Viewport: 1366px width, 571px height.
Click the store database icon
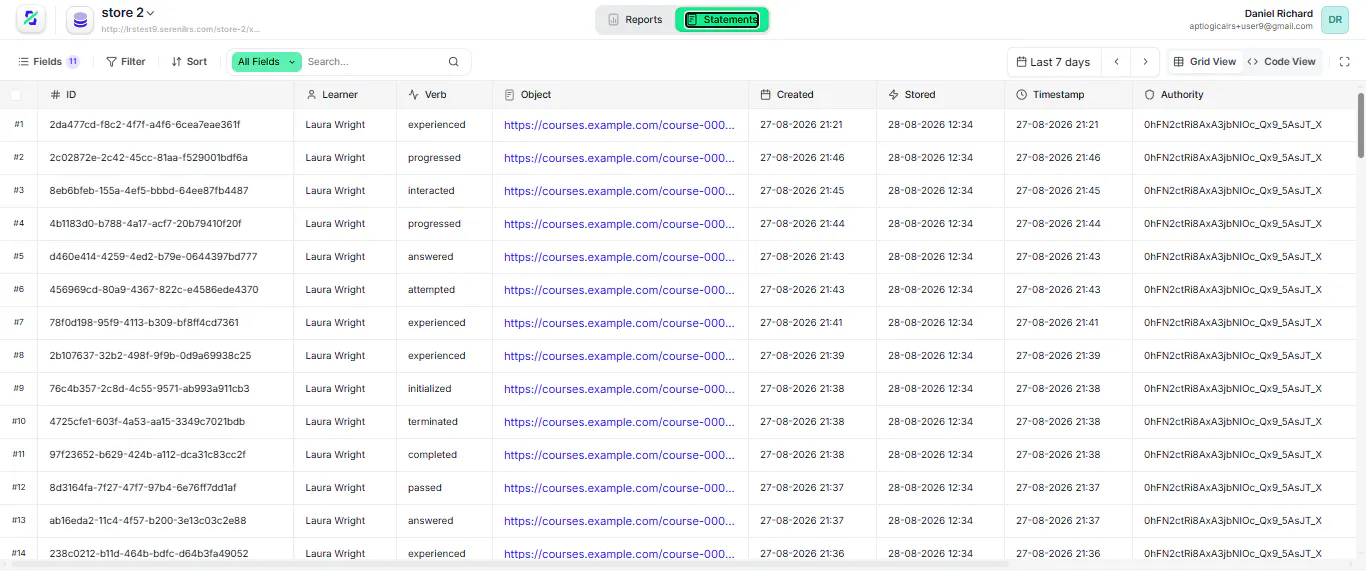pyautogui.click(x=80, y=19)
